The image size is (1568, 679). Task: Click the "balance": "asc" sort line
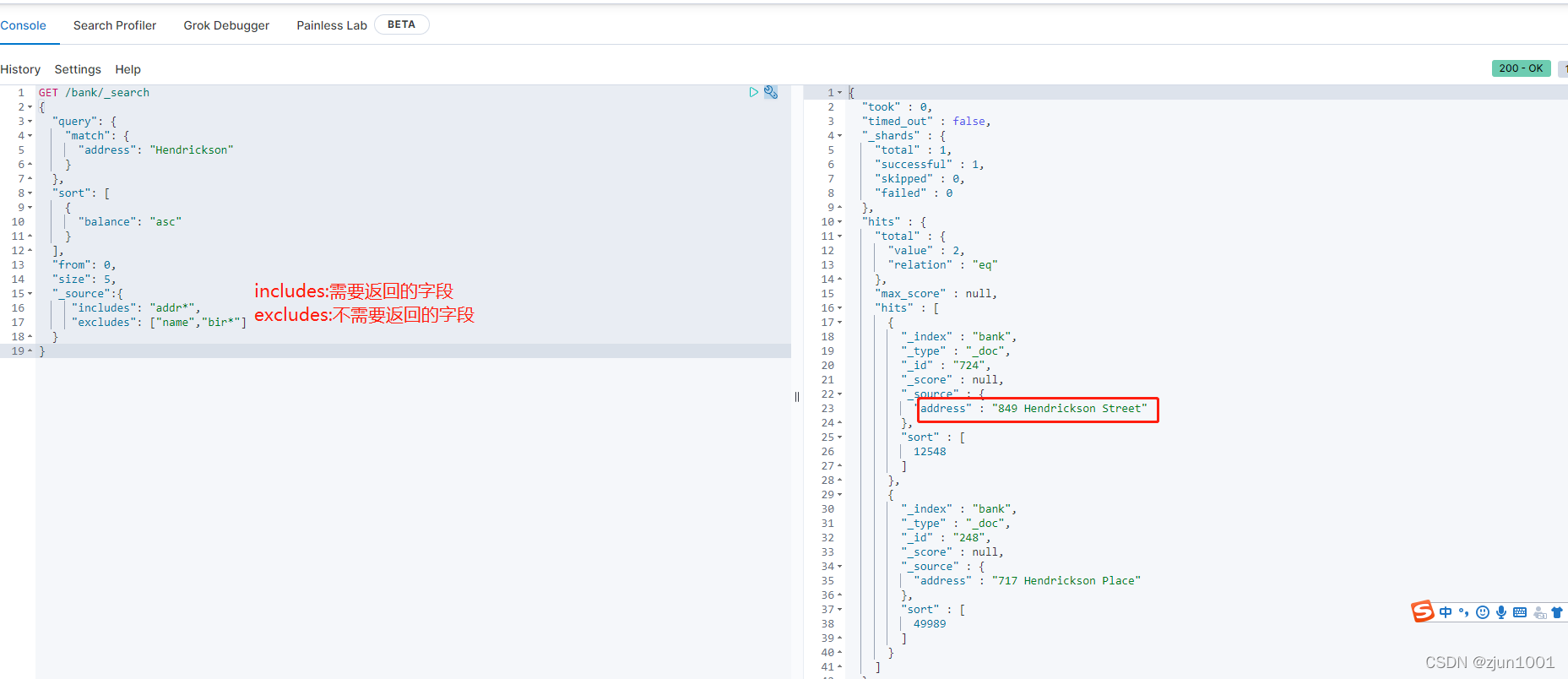(130, 222)
